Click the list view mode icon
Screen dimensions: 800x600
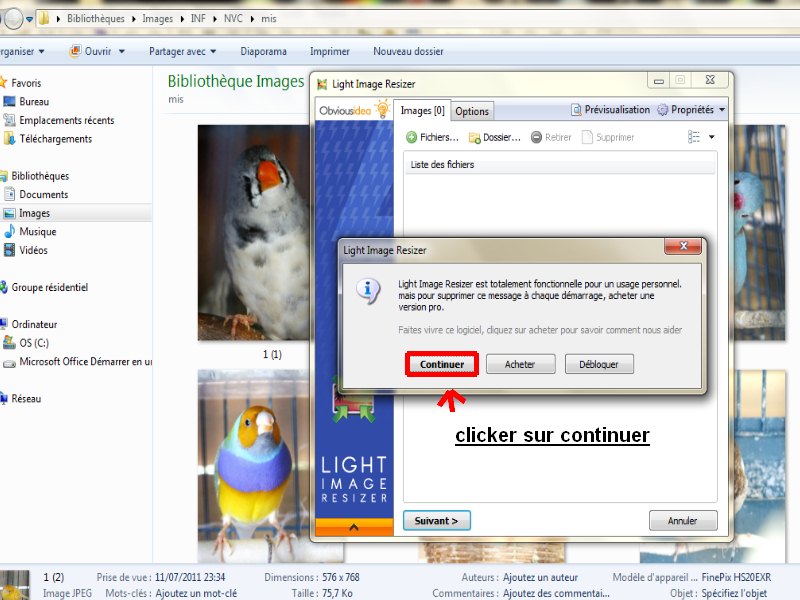coord(690,137)
